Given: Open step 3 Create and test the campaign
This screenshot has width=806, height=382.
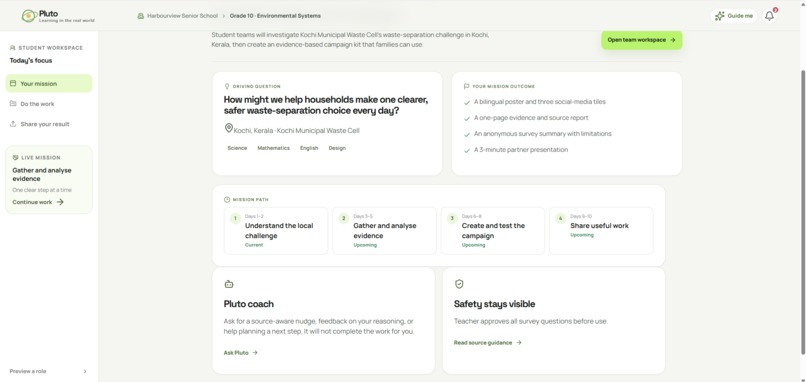Looking at the screenshot, I should 493,231.
